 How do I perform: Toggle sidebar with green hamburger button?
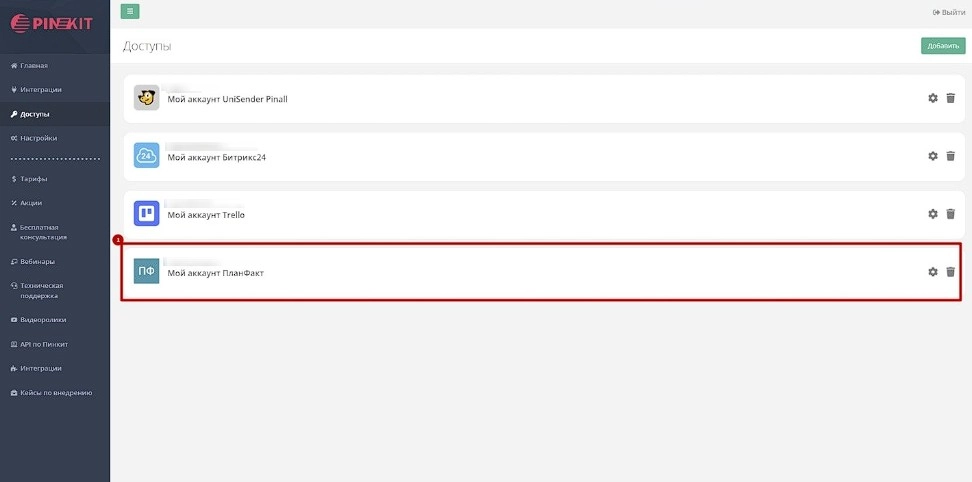[x=130, y=12]
